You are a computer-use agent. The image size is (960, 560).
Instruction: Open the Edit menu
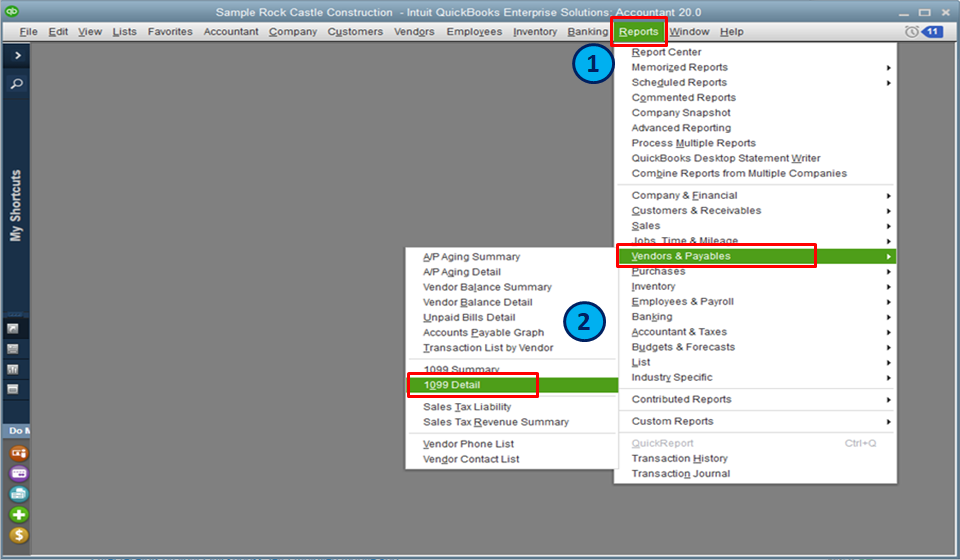coord(58,32)
